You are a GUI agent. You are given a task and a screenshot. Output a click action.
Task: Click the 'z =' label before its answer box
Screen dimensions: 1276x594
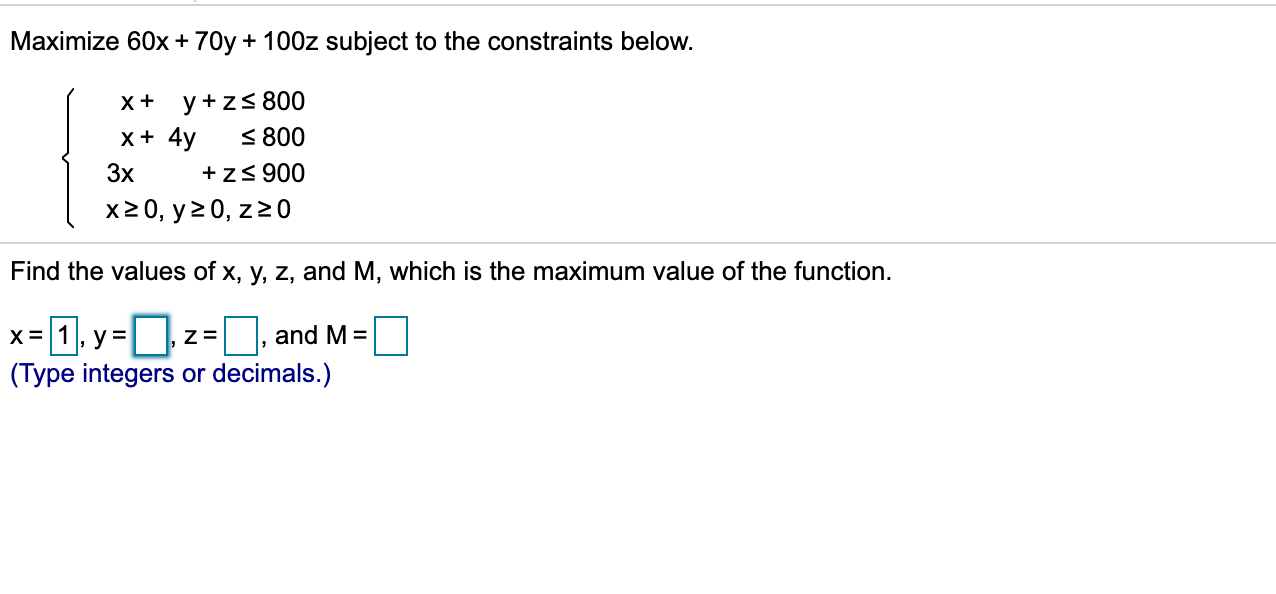pyautogui.click(x=200, y=335)
